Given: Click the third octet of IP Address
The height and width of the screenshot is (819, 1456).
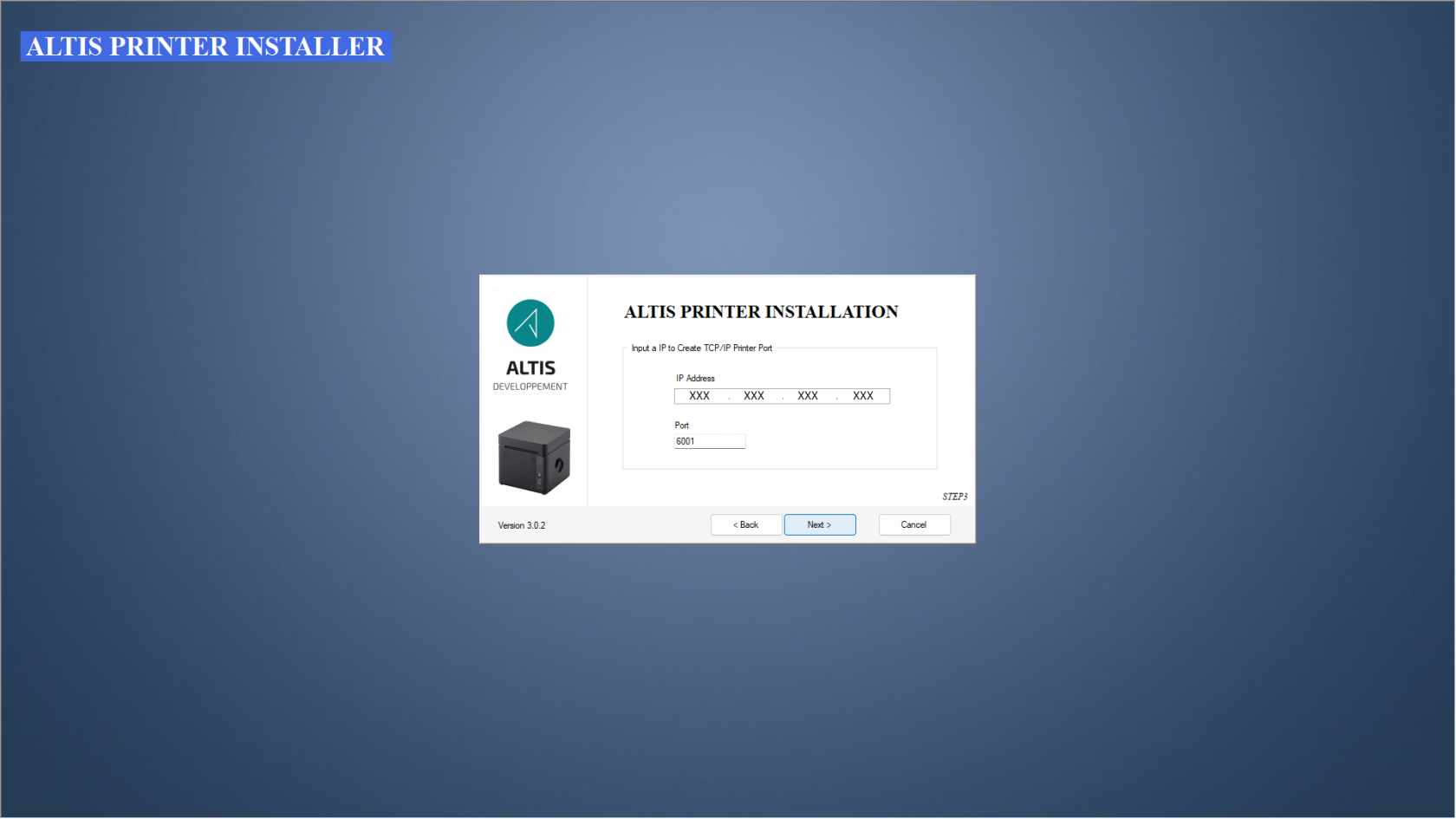Looking at the screenshot, I should click(x=808, y=396).
